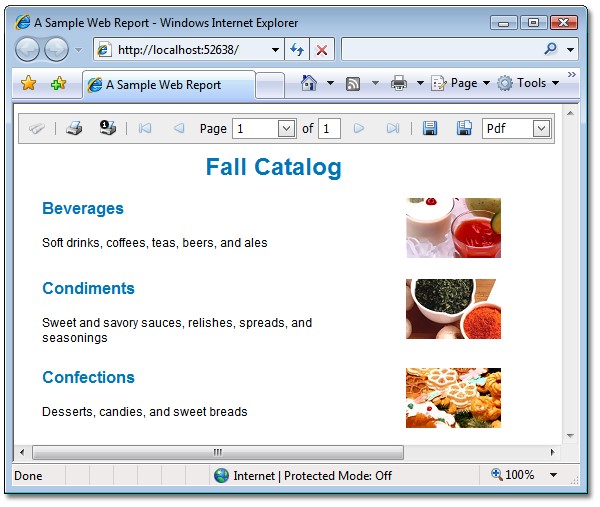Screen dimensions: 600x507
Task: Jump to the last report page
Action: click(392, 128)
